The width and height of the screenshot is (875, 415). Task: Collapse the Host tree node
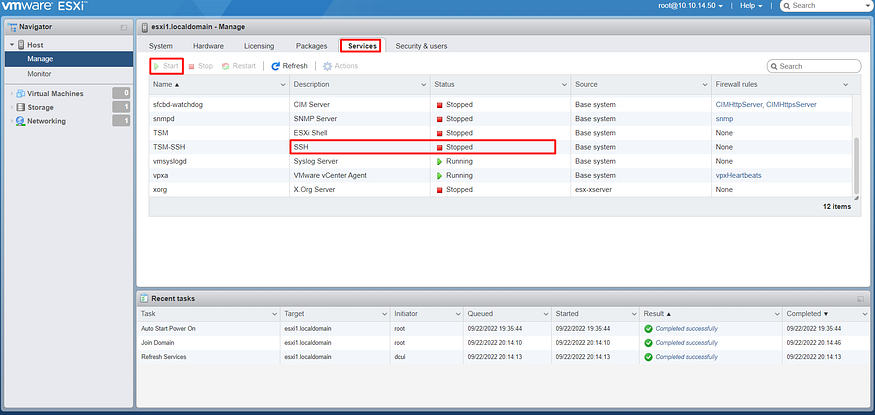click(x=12, y=45)
